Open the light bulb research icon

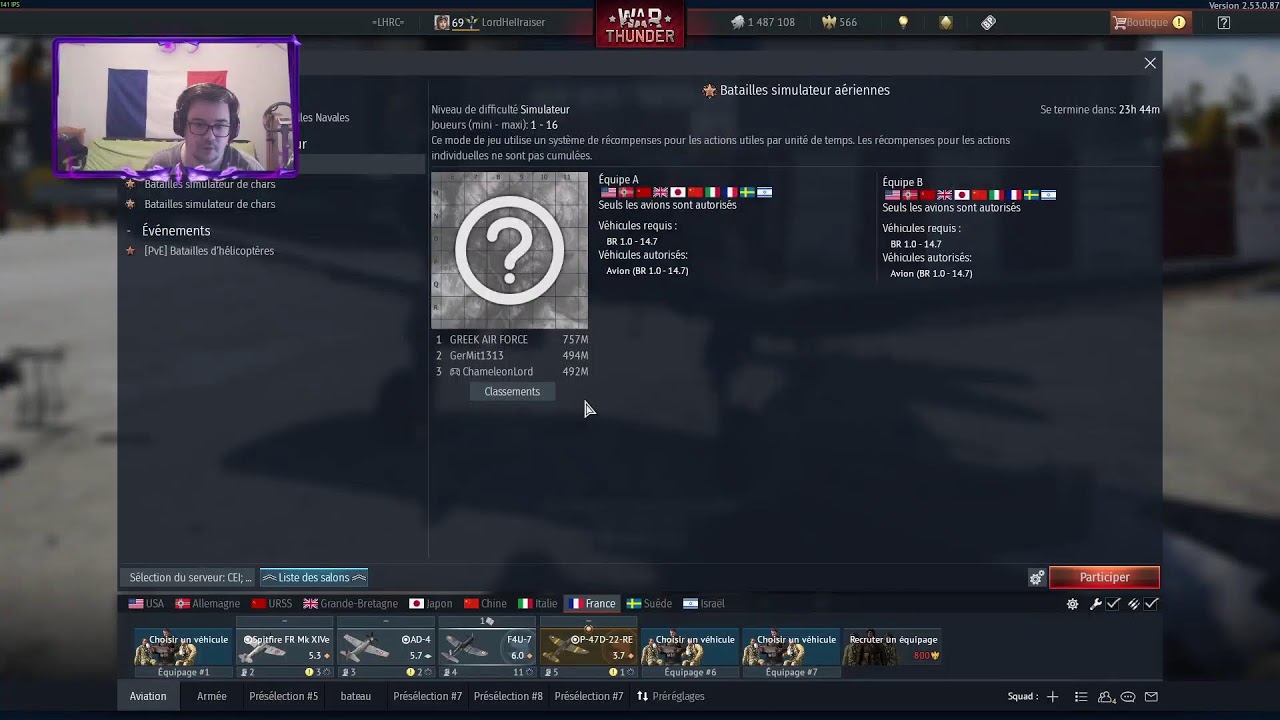903,22
